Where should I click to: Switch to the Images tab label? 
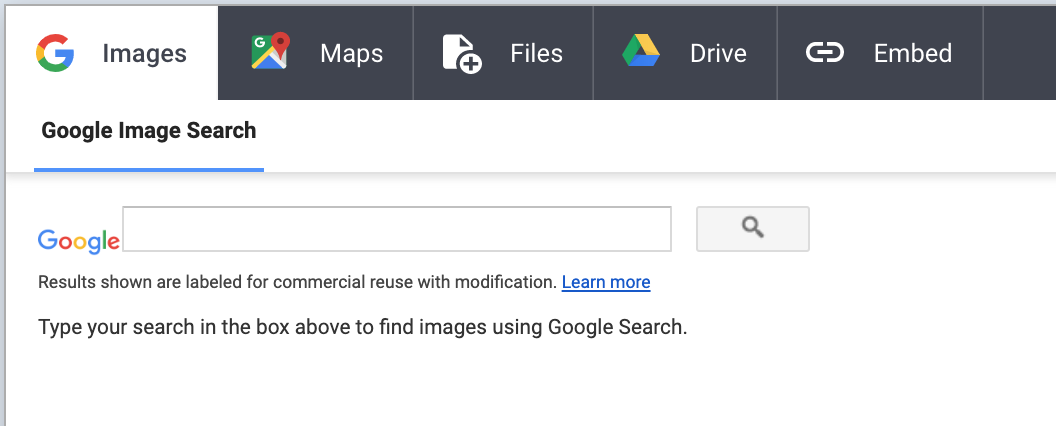point(144,54)
